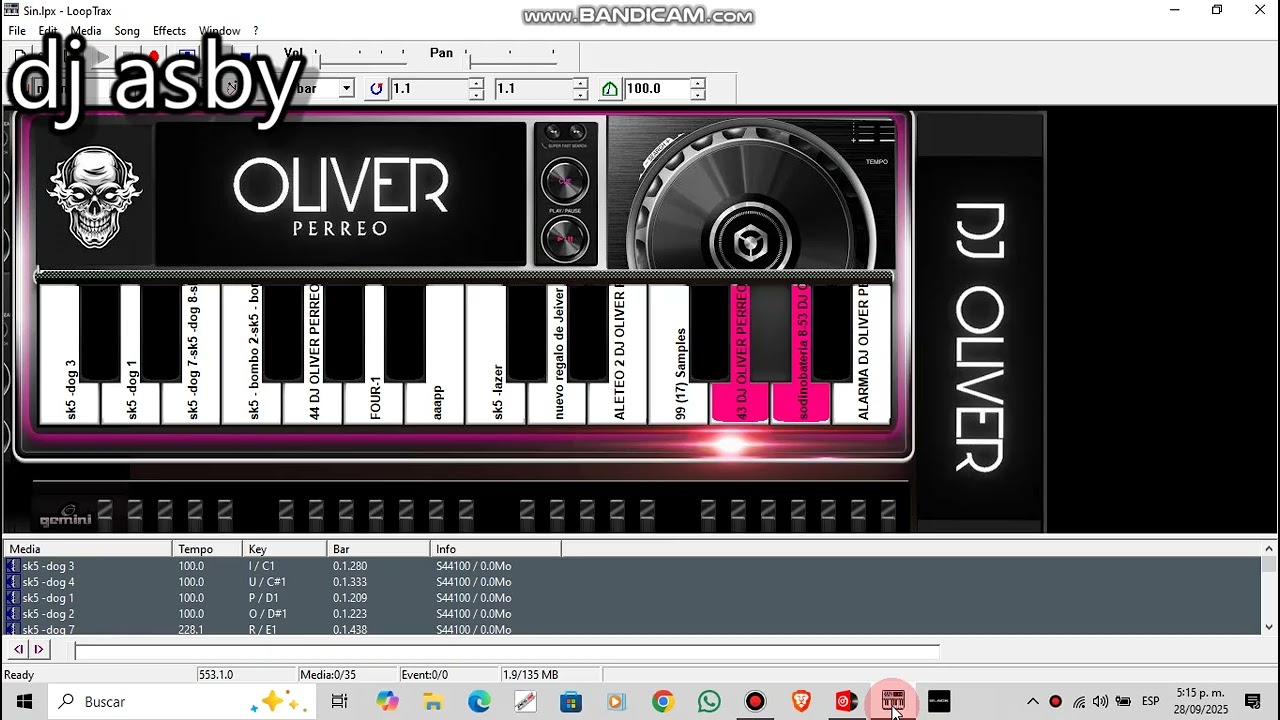Decrease tempo 100.0 spinner
The height and width of the screenshot is (720, 1280).
point(697,95)
